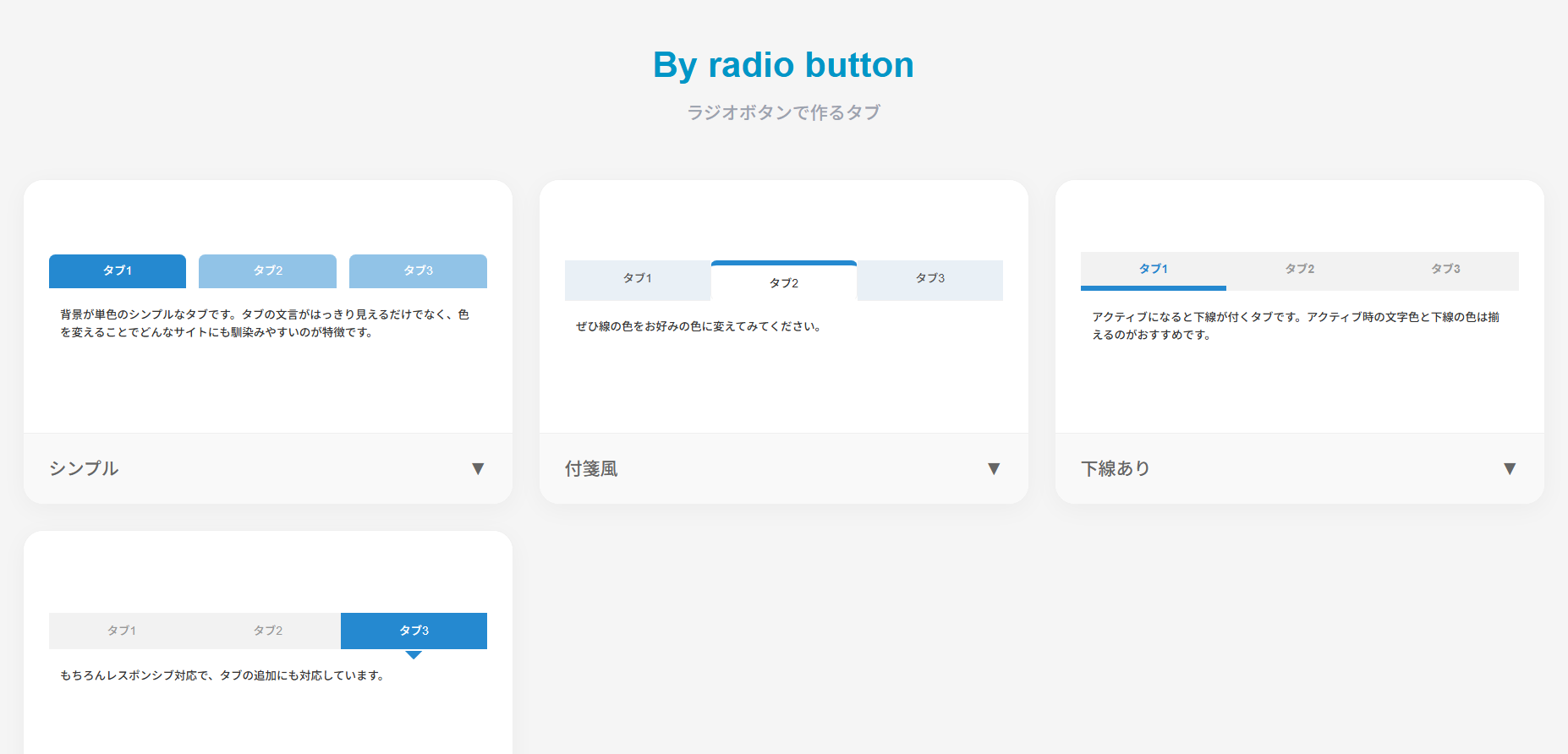Select タブ1 in the 付箋風 card
This screenshot has width=1568, height=754.
coord(637,277)
